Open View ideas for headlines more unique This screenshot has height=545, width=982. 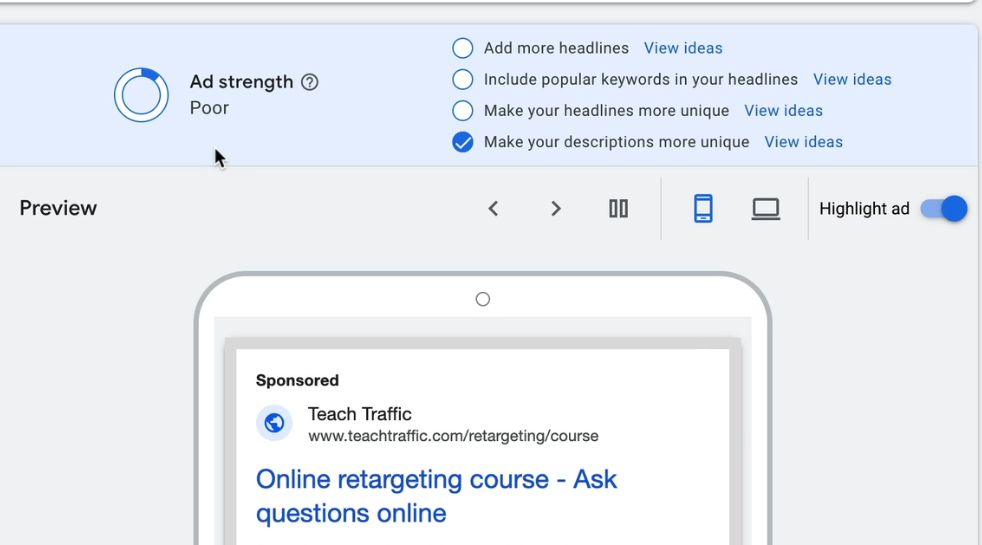[783, 111]
